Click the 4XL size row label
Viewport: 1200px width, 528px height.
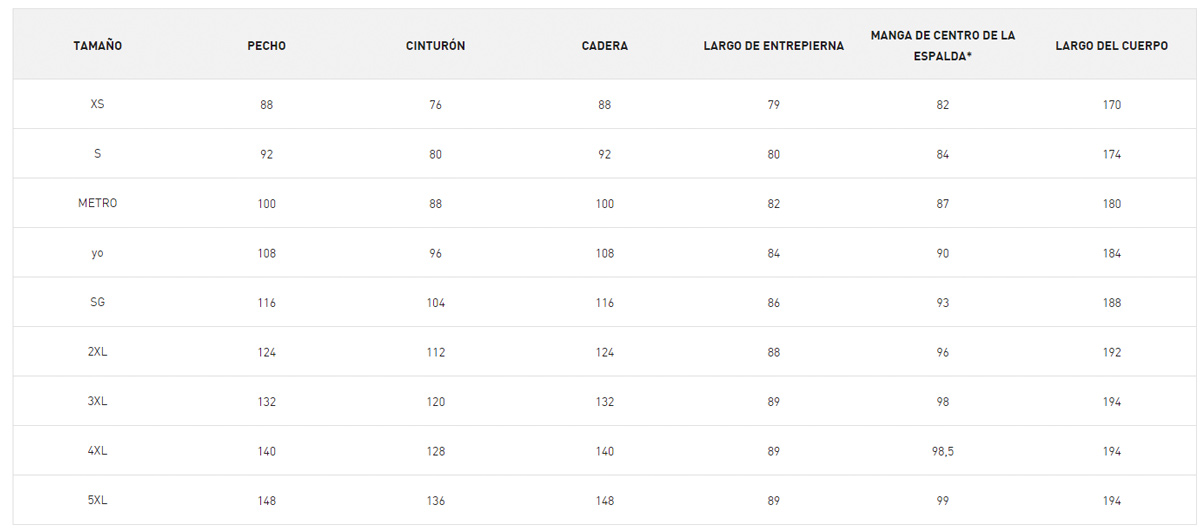click(x=97, y=451)
